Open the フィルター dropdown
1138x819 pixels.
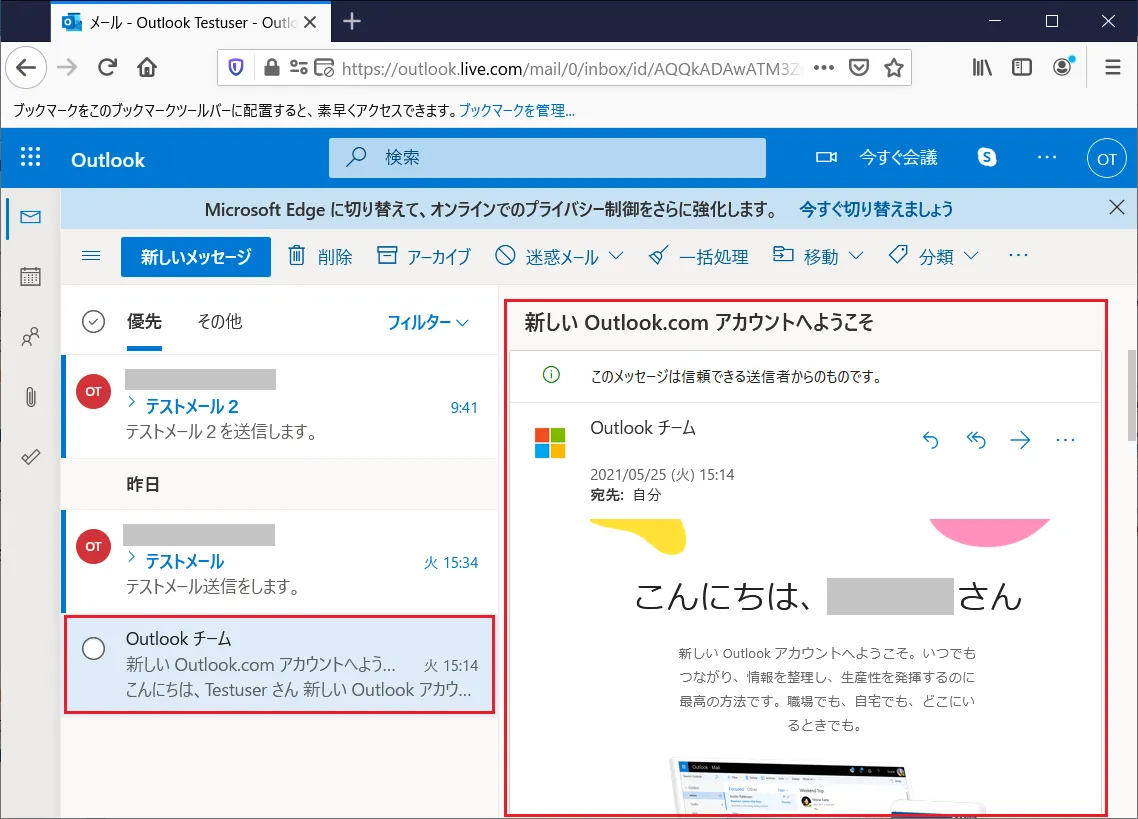[x=427, y=322]
